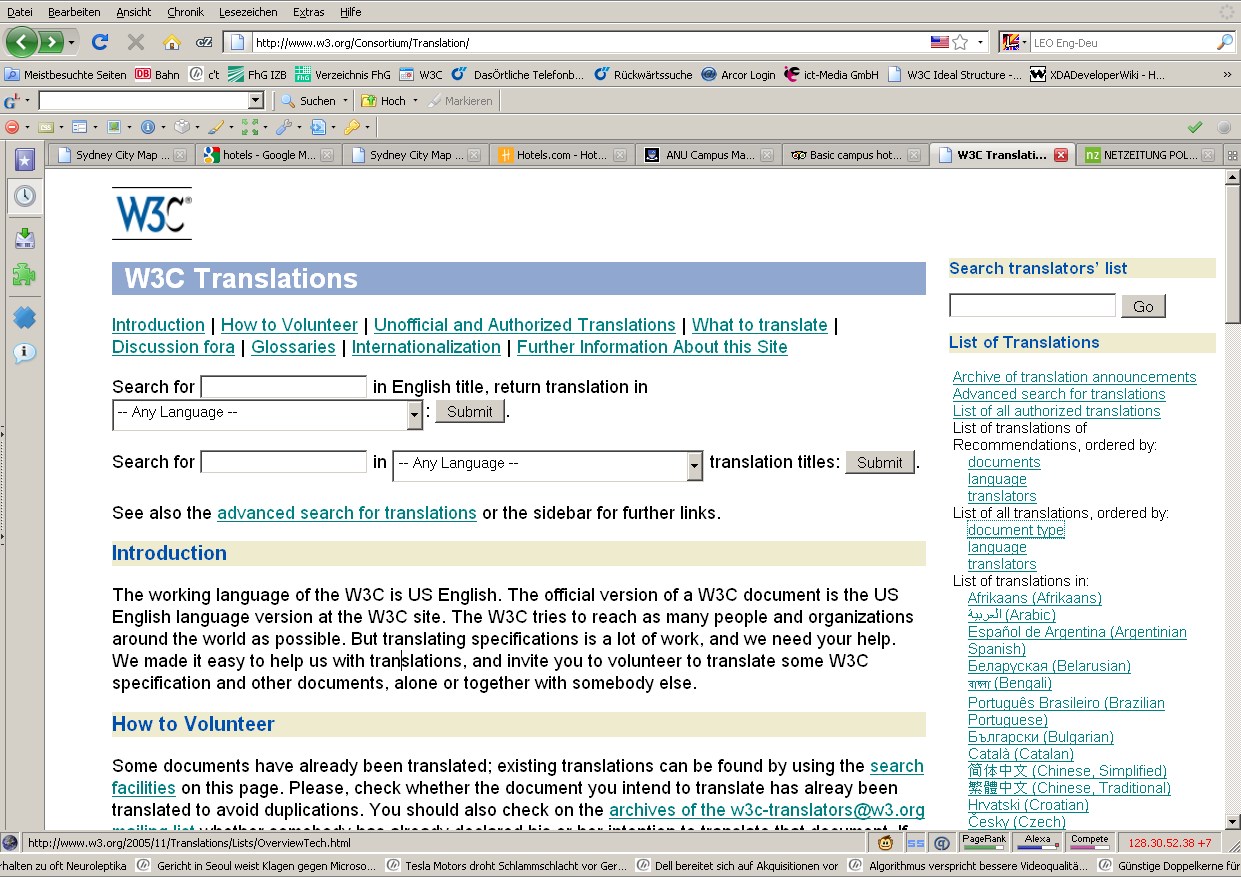
Task: Switch to the NETZEITUNG POL tab
Action: (x=1152, y=155)
